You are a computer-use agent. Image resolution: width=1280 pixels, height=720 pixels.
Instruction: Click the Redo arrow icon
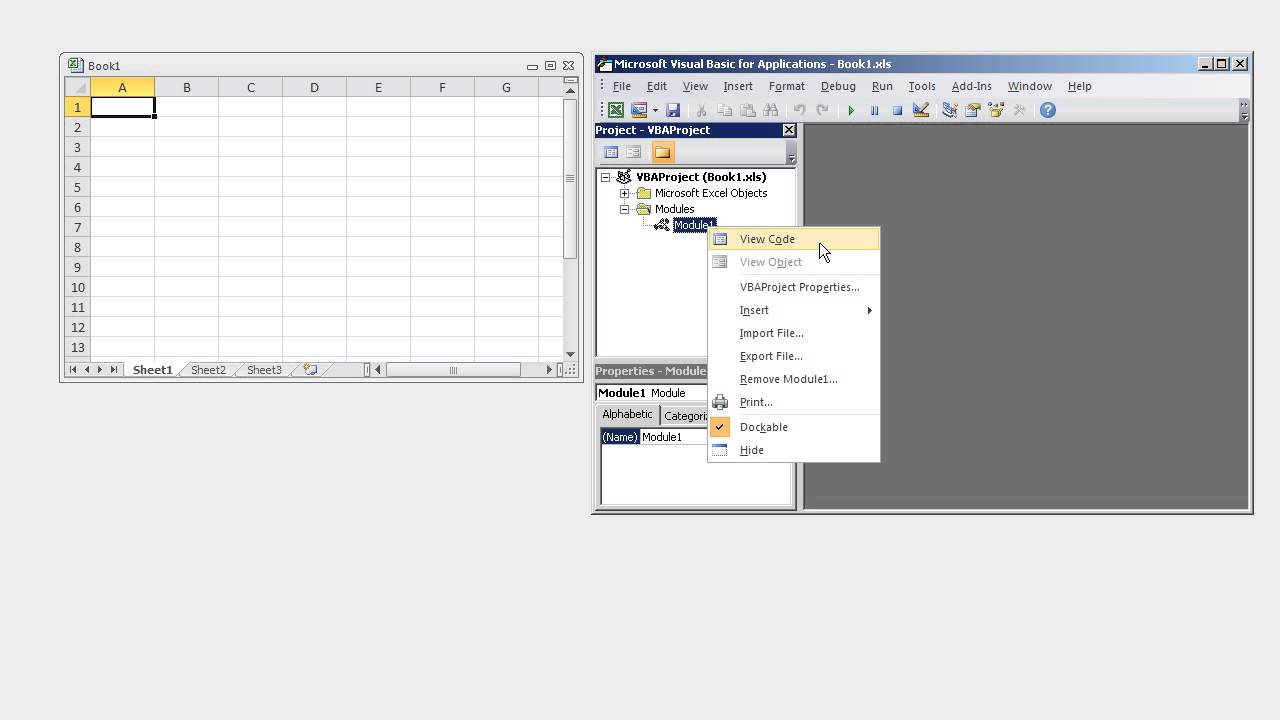coord(822,110)
